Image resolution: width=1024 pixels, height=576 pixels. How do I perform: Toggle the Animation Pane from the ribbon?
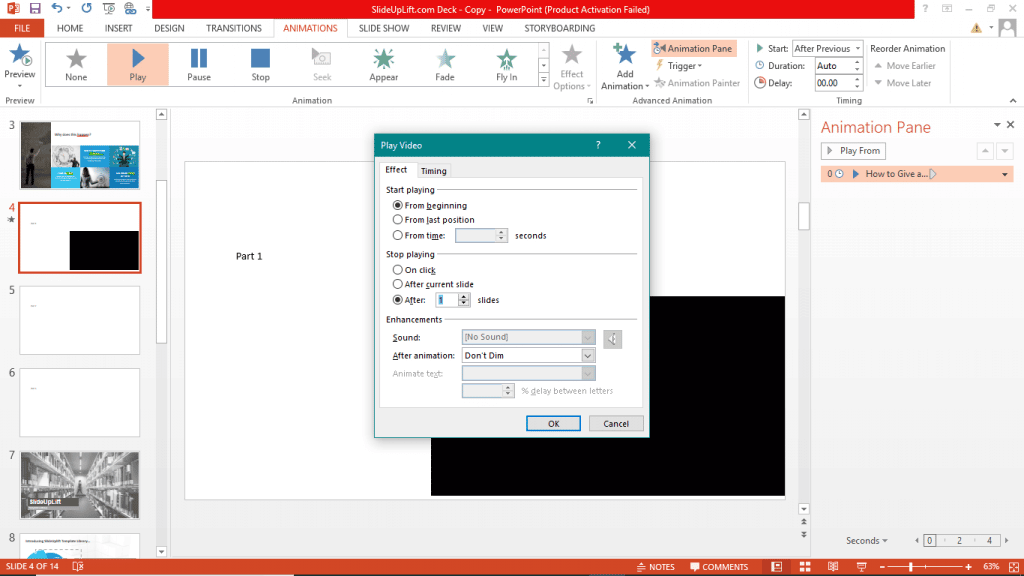[693, 47]
